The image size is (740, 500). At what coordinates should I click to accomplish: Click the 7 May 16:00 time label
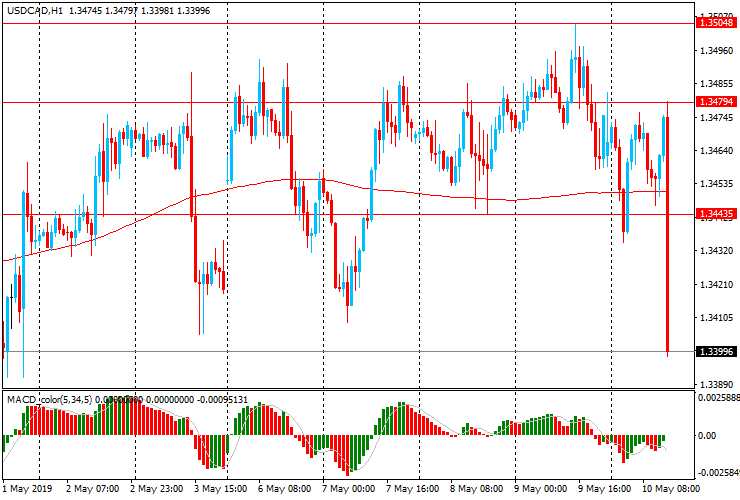412,489
